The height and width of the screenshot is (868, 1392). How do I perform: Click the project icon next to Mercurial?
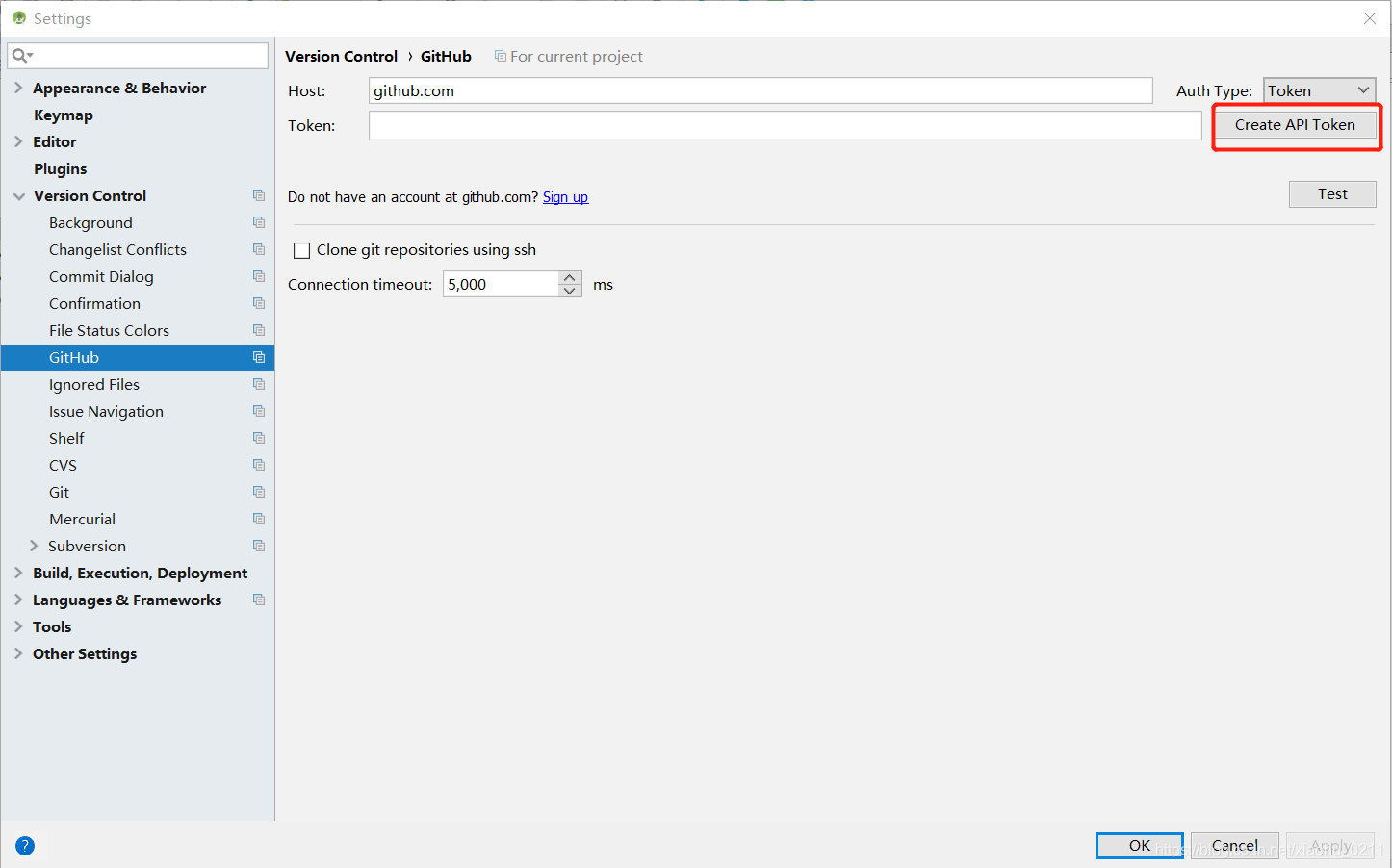click(x=259, y=519)
